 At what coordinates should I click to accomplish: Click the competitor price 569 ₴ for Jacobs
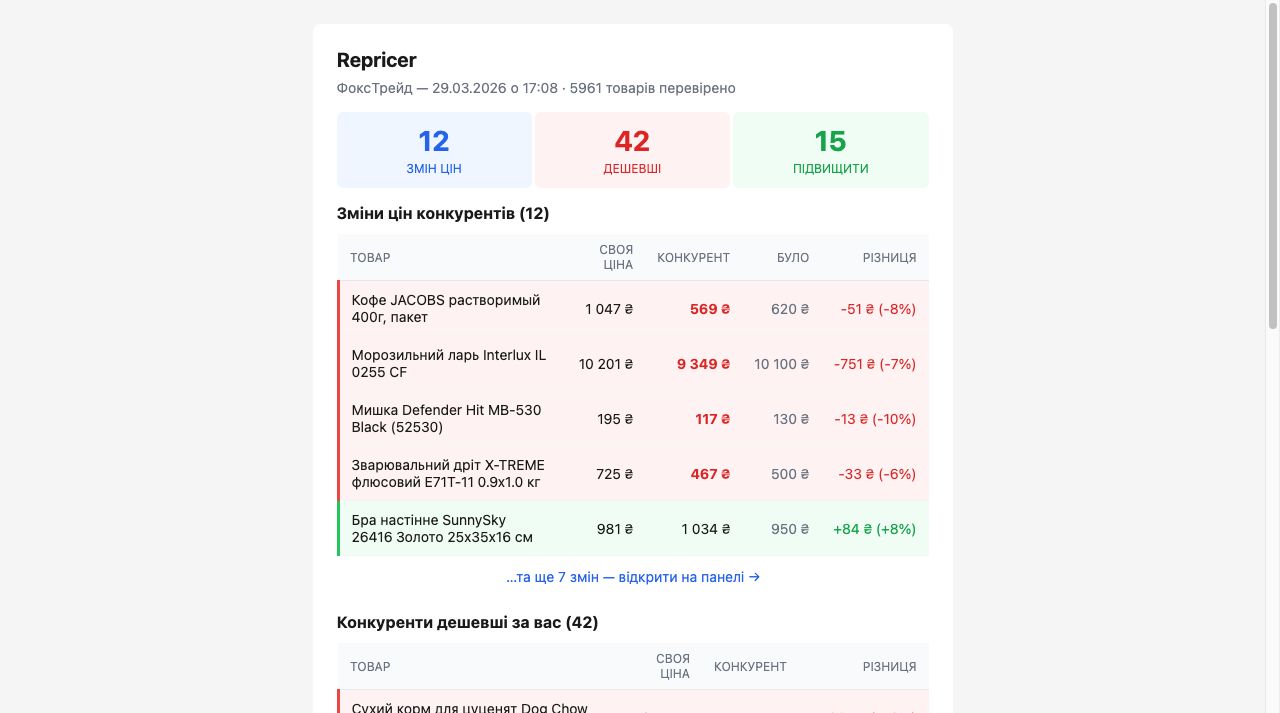709,308
